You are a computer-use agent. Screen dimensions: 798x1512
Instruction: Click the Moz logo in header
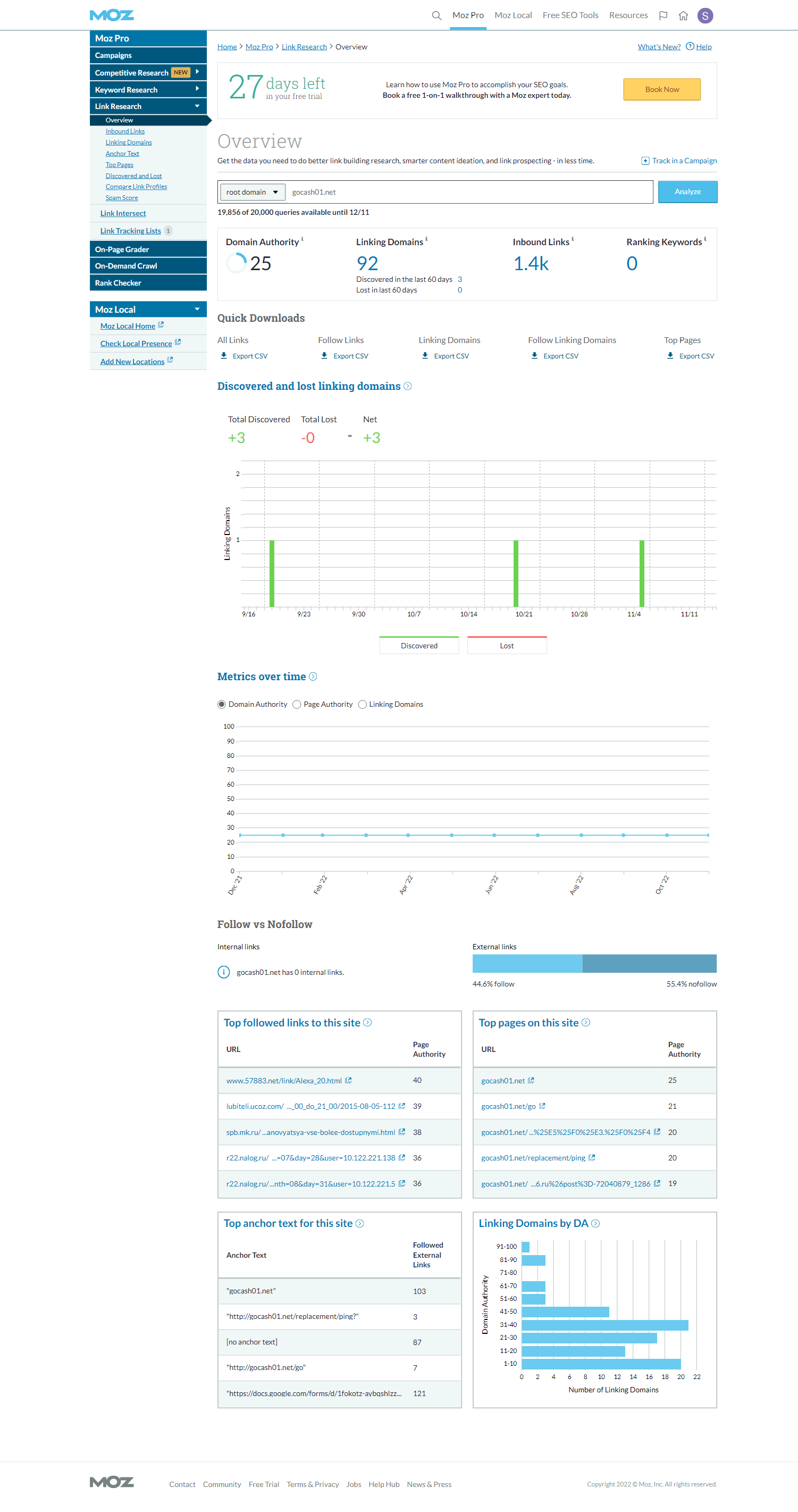(x=112, y=15)
